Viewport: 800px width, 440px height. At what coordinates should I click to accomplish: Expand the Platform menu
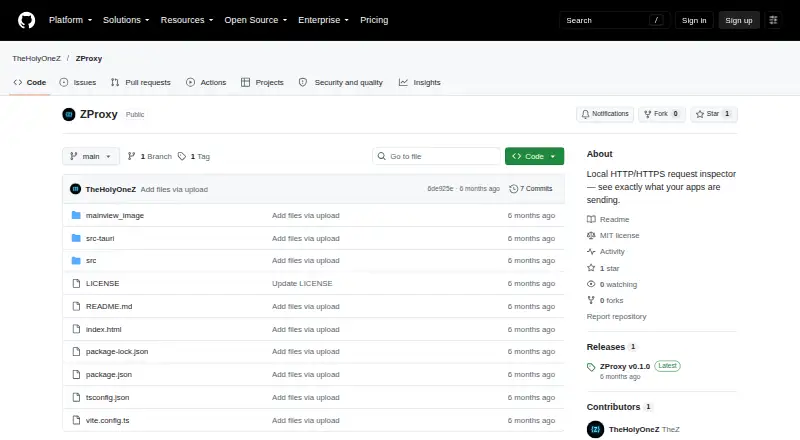click(x=70, y=20)
